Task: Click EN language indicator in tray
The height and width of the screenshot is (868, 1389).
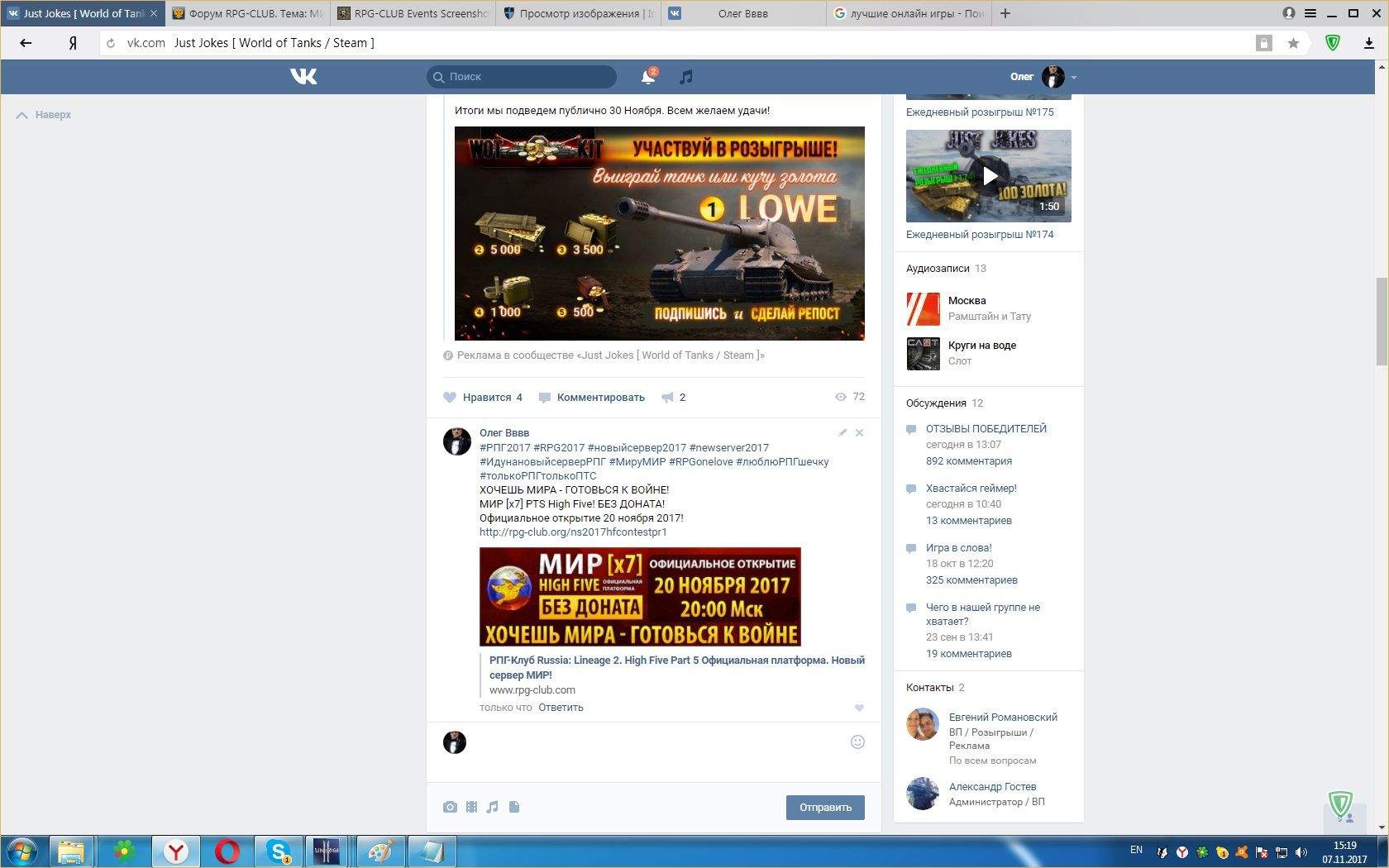Action: pyautogui.click(x=1136, y=851)
